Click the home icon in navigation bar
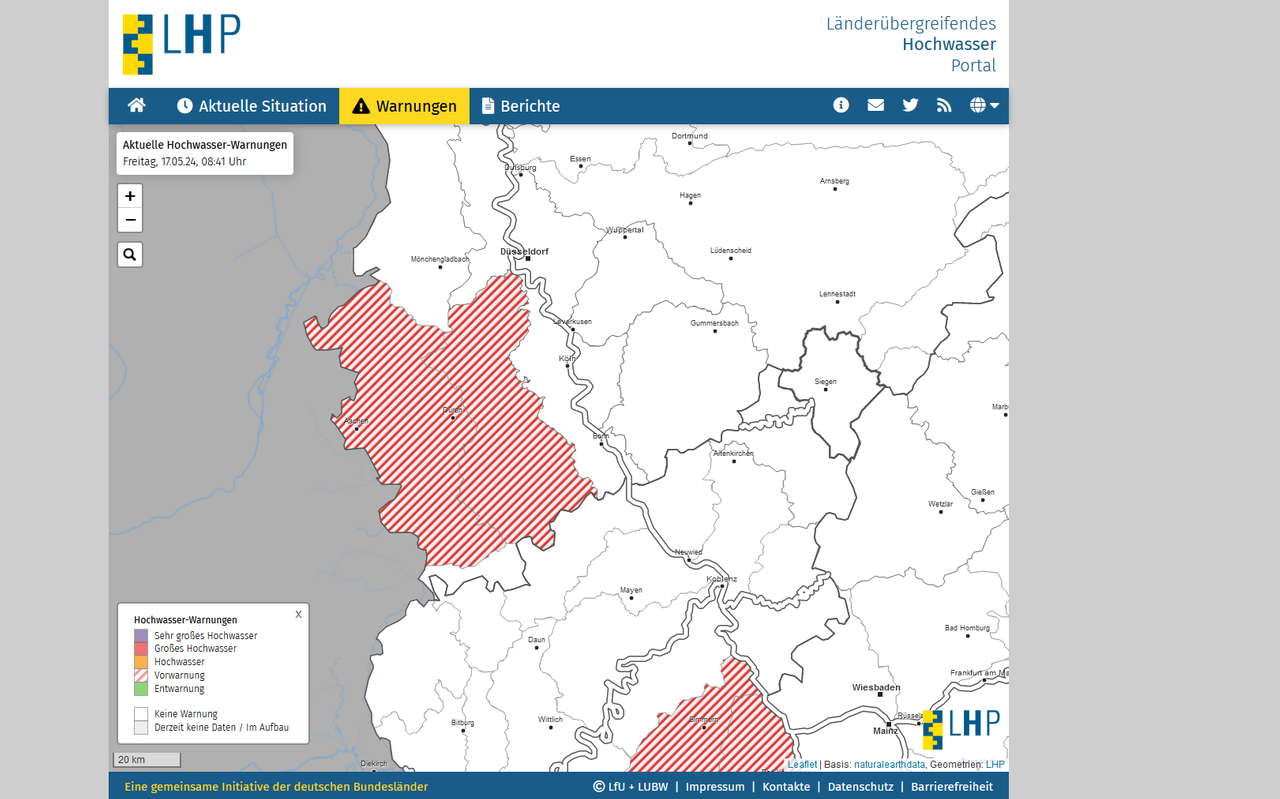The image size is (1280, 799). [137, 106]
